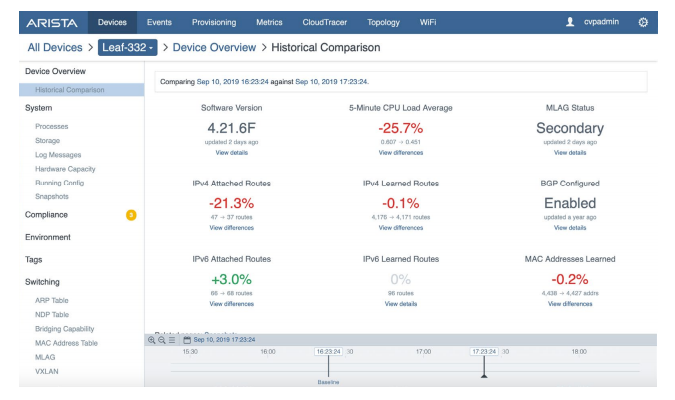
Task: Open Log Messages in the sidebar
Action: pos(58,155)
